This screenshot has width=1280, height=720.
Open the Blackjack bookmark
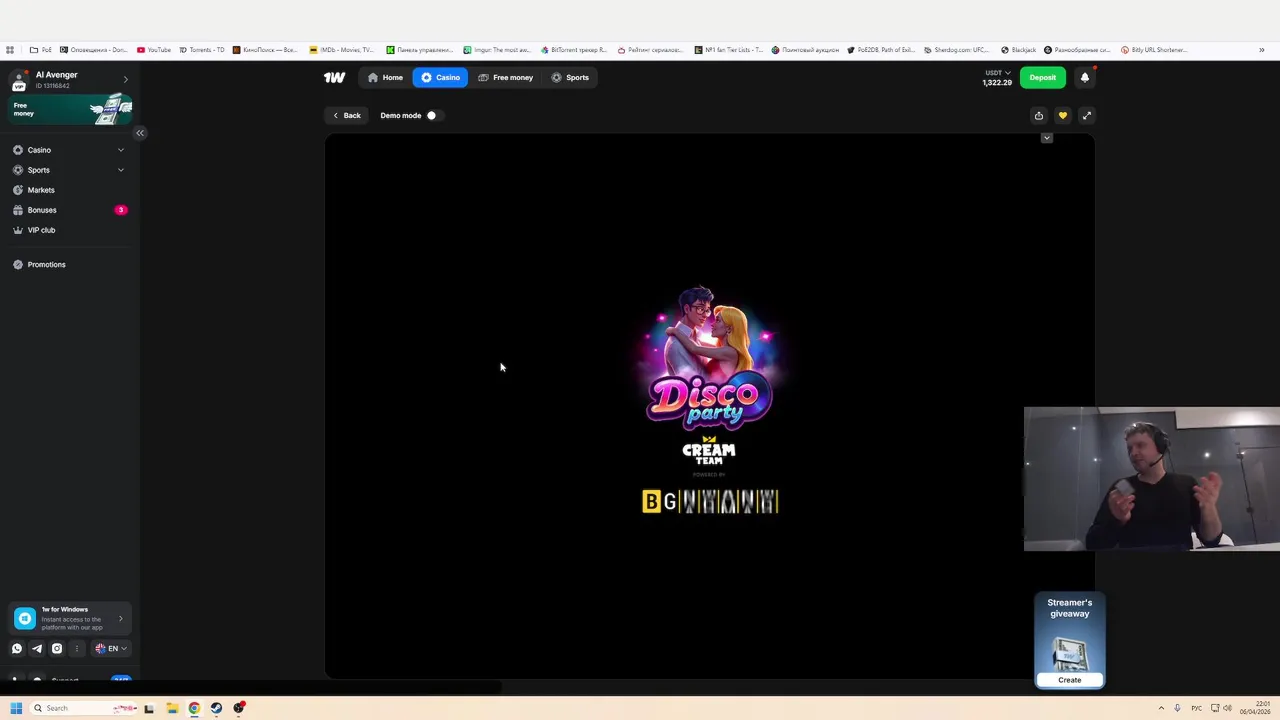(x=1018, y=50)
